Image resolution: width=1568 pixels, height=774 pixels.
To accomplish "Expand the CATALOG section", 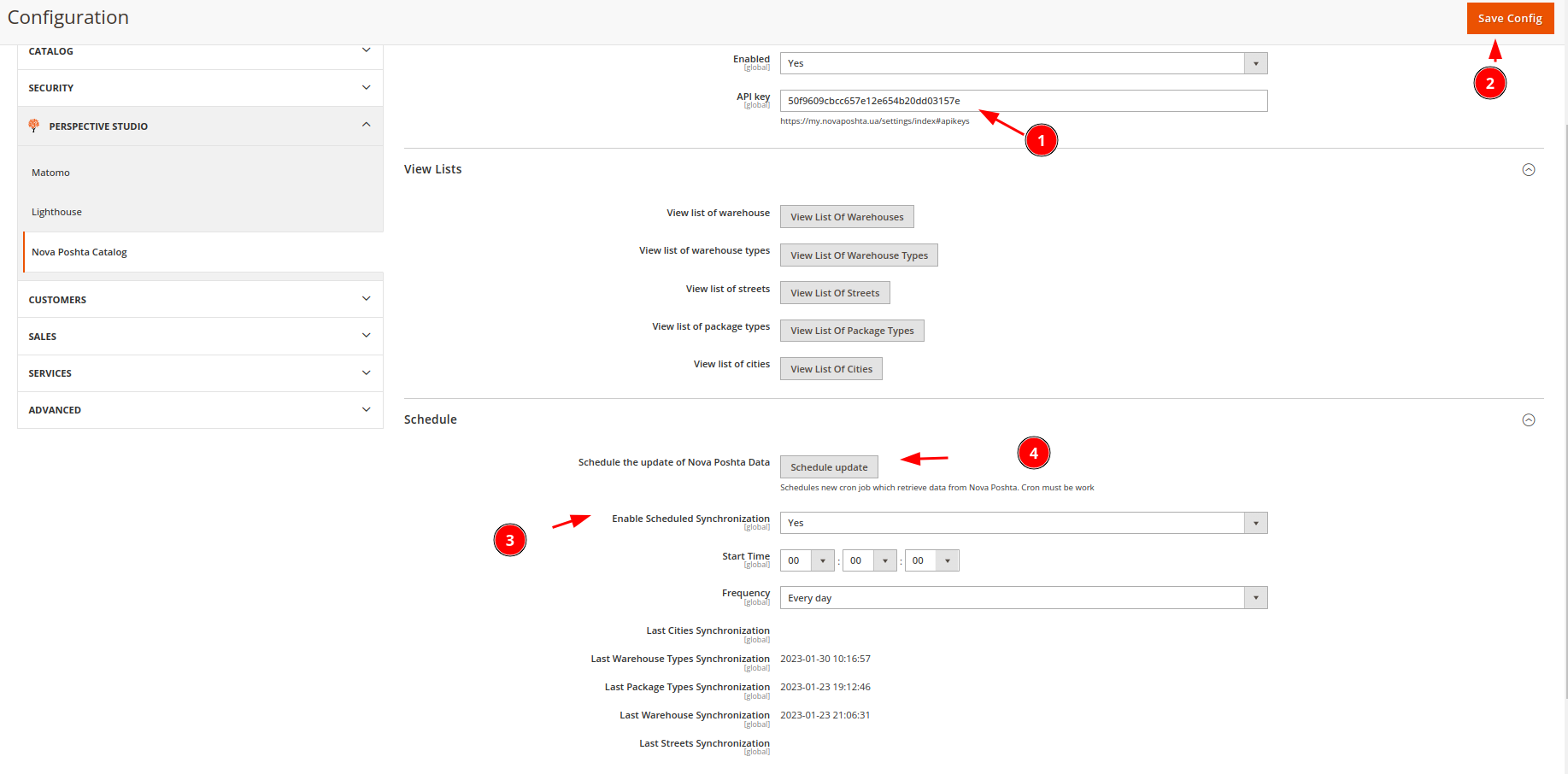I will point(200,51).
